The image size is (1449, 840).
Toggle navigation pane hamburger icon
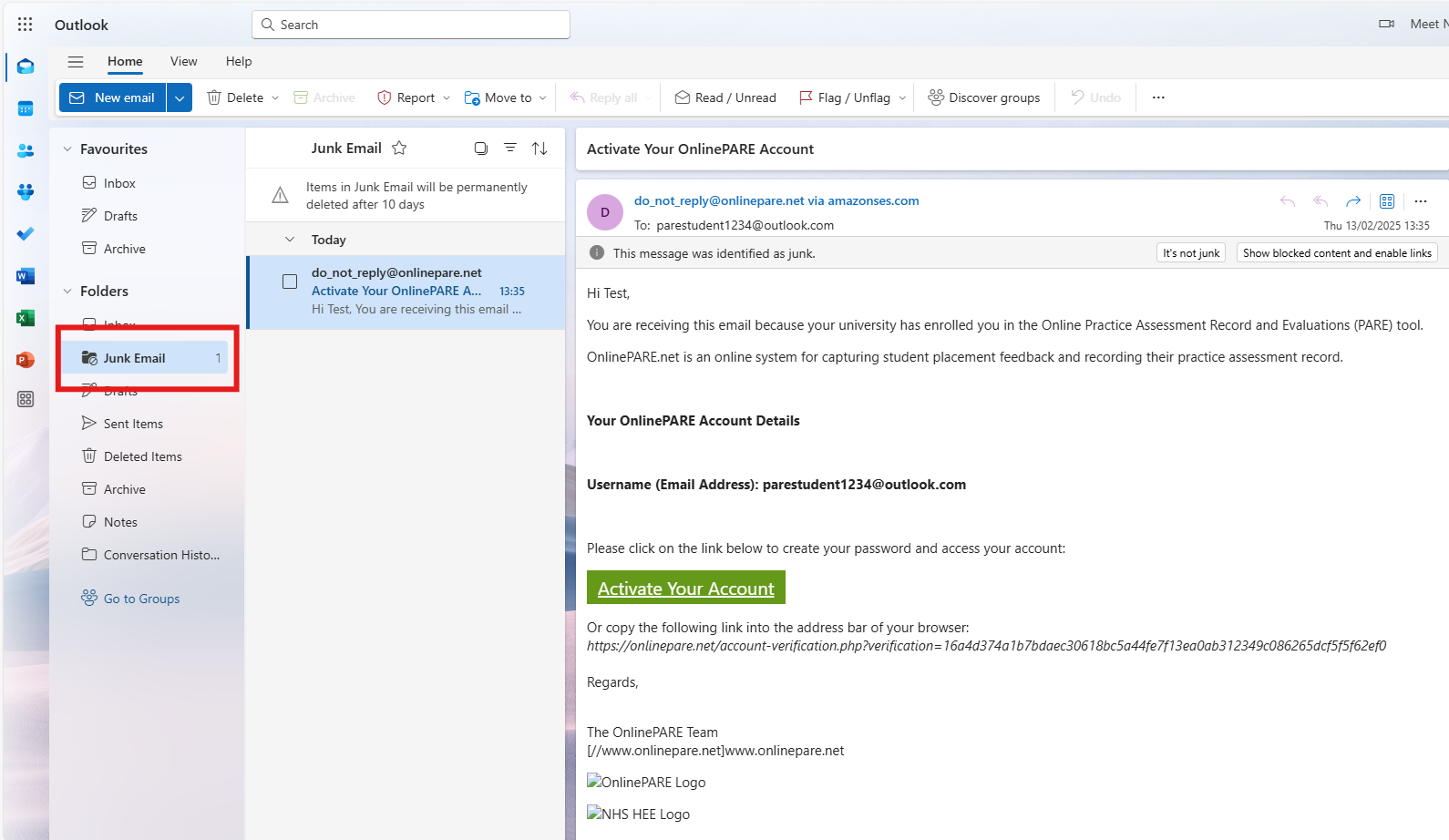pos(76,62)
